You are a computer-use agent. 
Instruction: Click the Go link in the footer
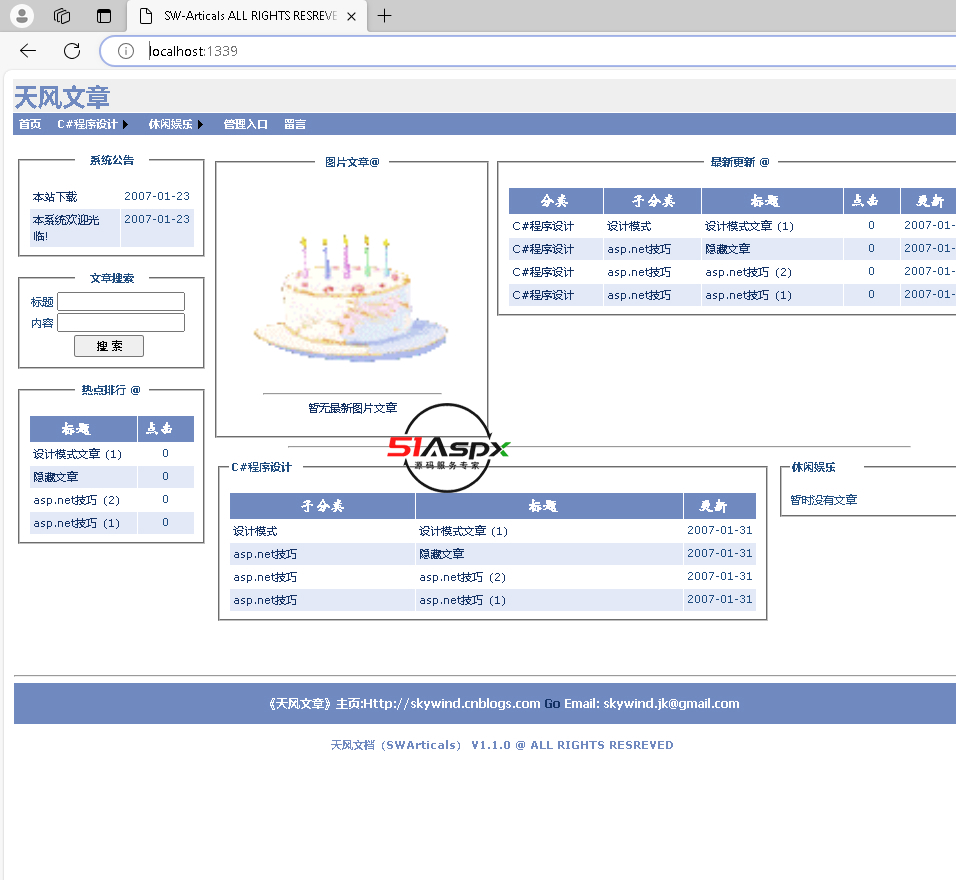[x=552, y=704]
